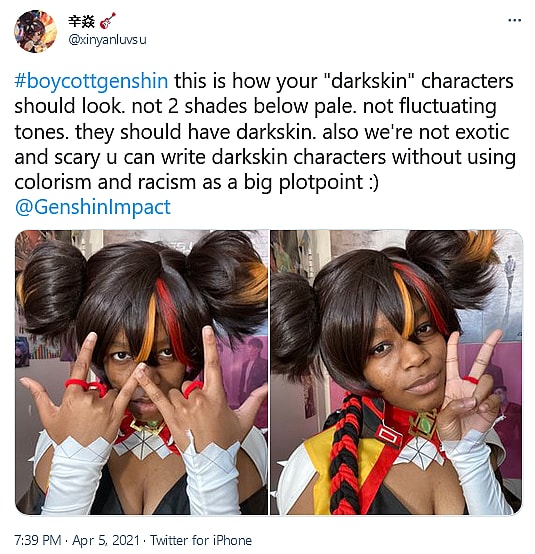
Task: Click the red ring on hand, left photo
Action: (86, 385)
